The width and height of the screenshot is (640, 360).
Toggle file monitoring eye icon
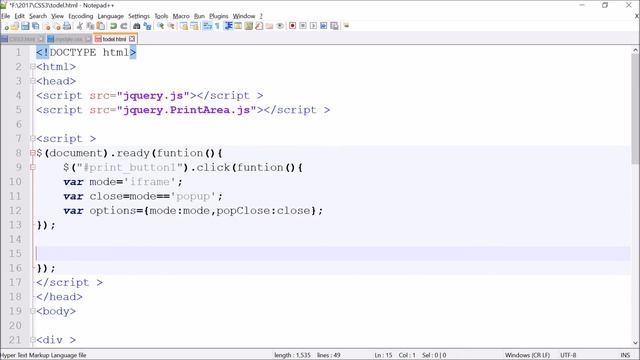(280, 26)
